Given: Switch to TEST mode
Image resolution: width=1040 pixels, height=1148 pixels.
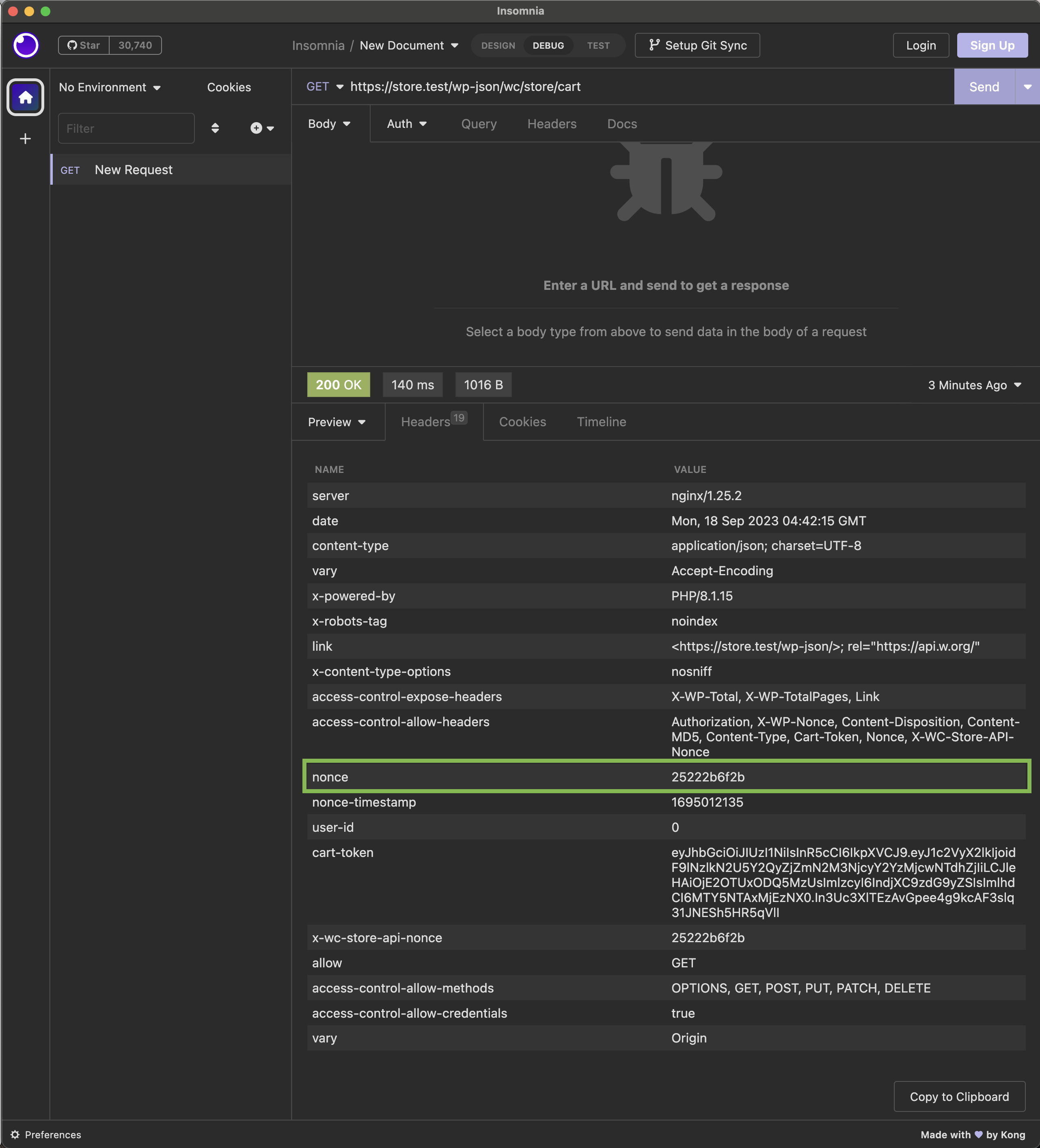Looking at the screenshot, I should 598,45.
